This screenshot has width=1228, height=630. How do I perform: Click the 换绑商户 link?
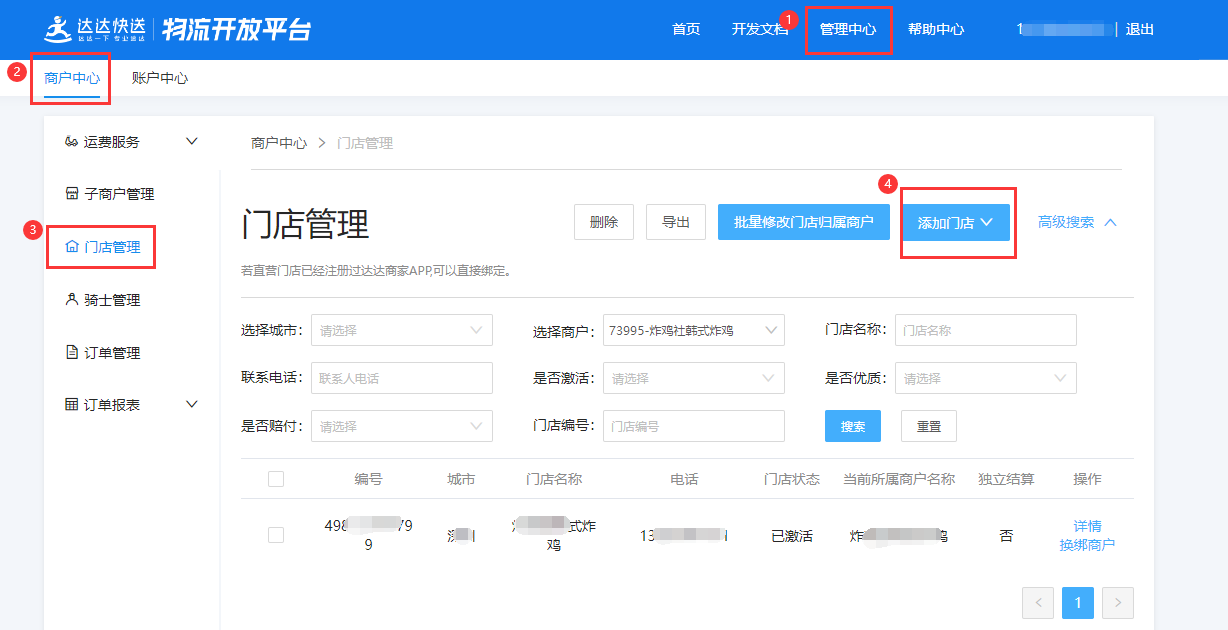[x=1087, y=545]
